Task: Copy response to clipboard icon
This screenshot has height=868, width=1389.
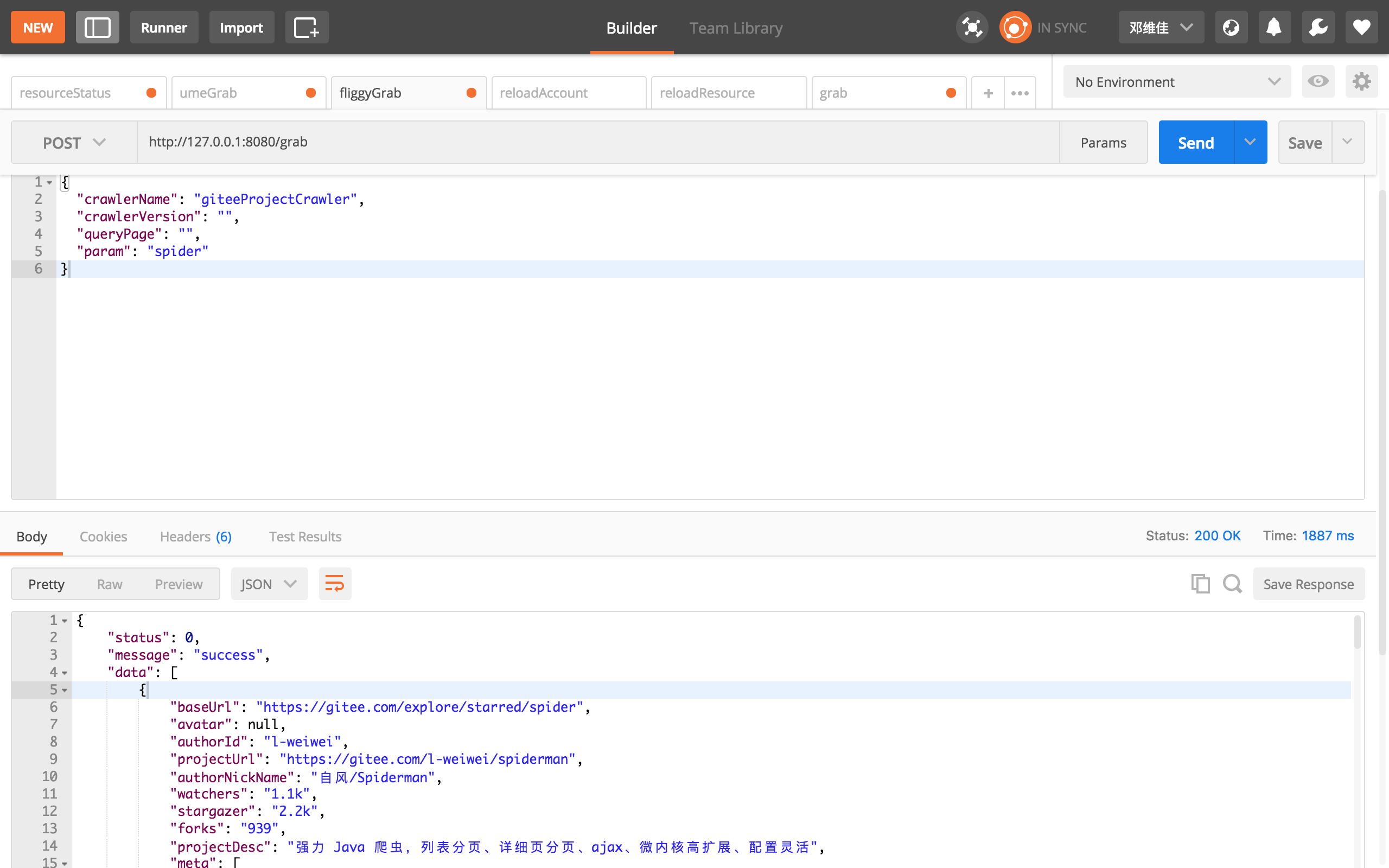Action: [1200, 584]
